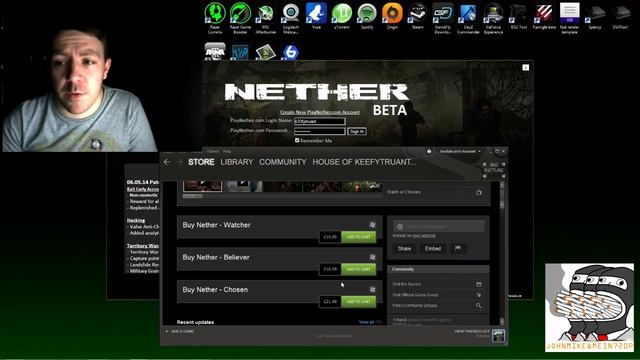Click Add a Game at Steam bottom
Viewport: 640px width, 360px height.
point(180,331)
